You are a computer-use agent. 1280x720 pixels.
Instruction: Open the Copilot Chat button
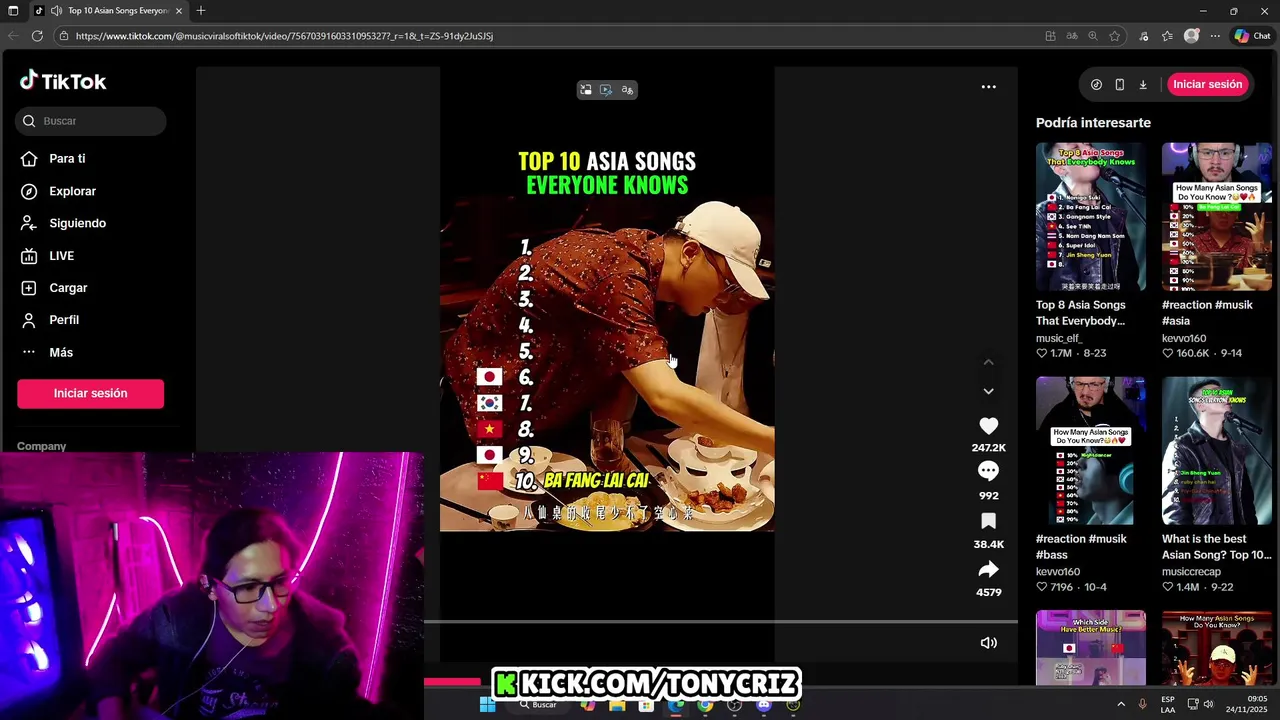pyautogui.click(x=1252, y=36)
